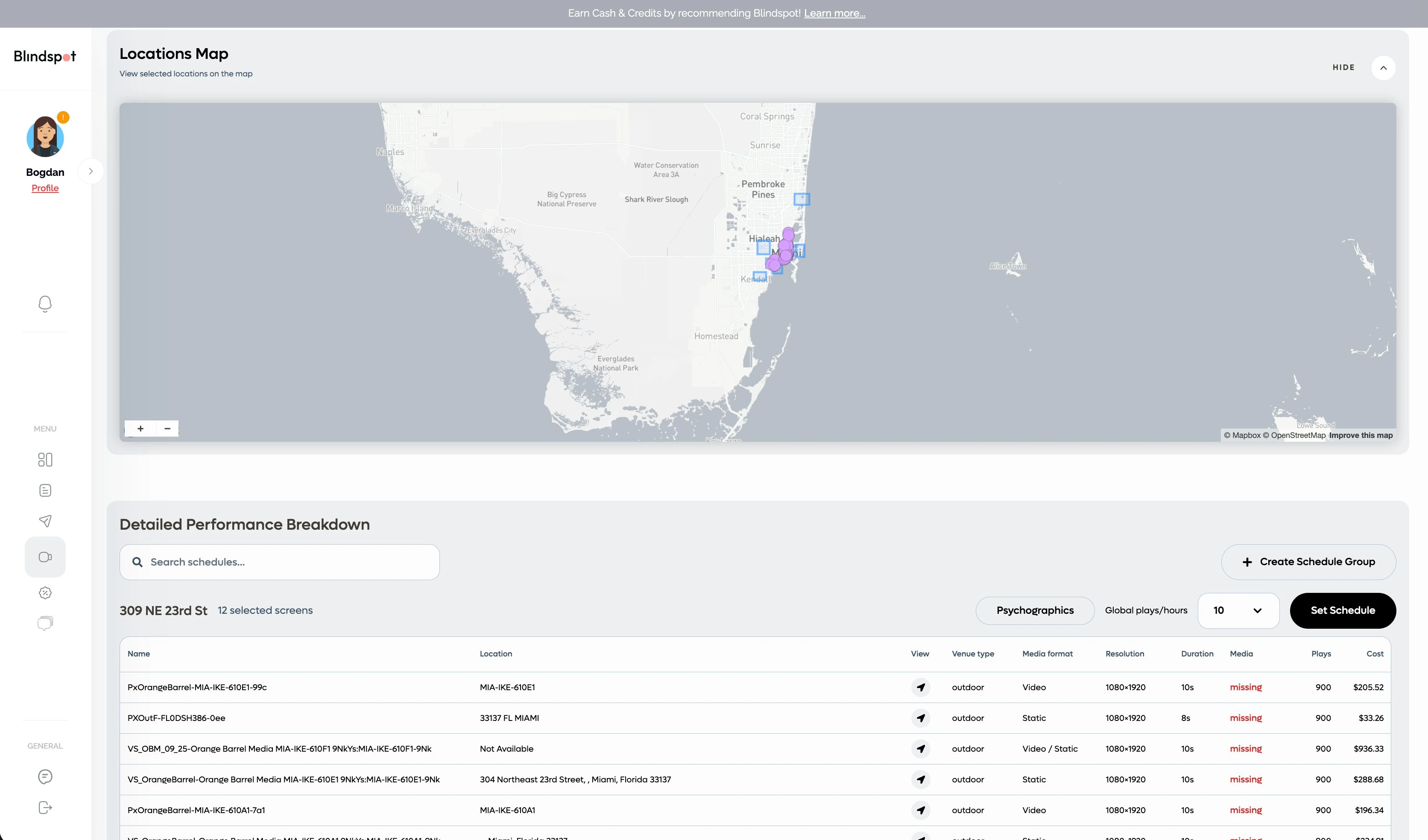Open the OpenStreetMap attribution link
Image resolution: width=1428 pixels, height=840 pixels.
(1294, 435)
